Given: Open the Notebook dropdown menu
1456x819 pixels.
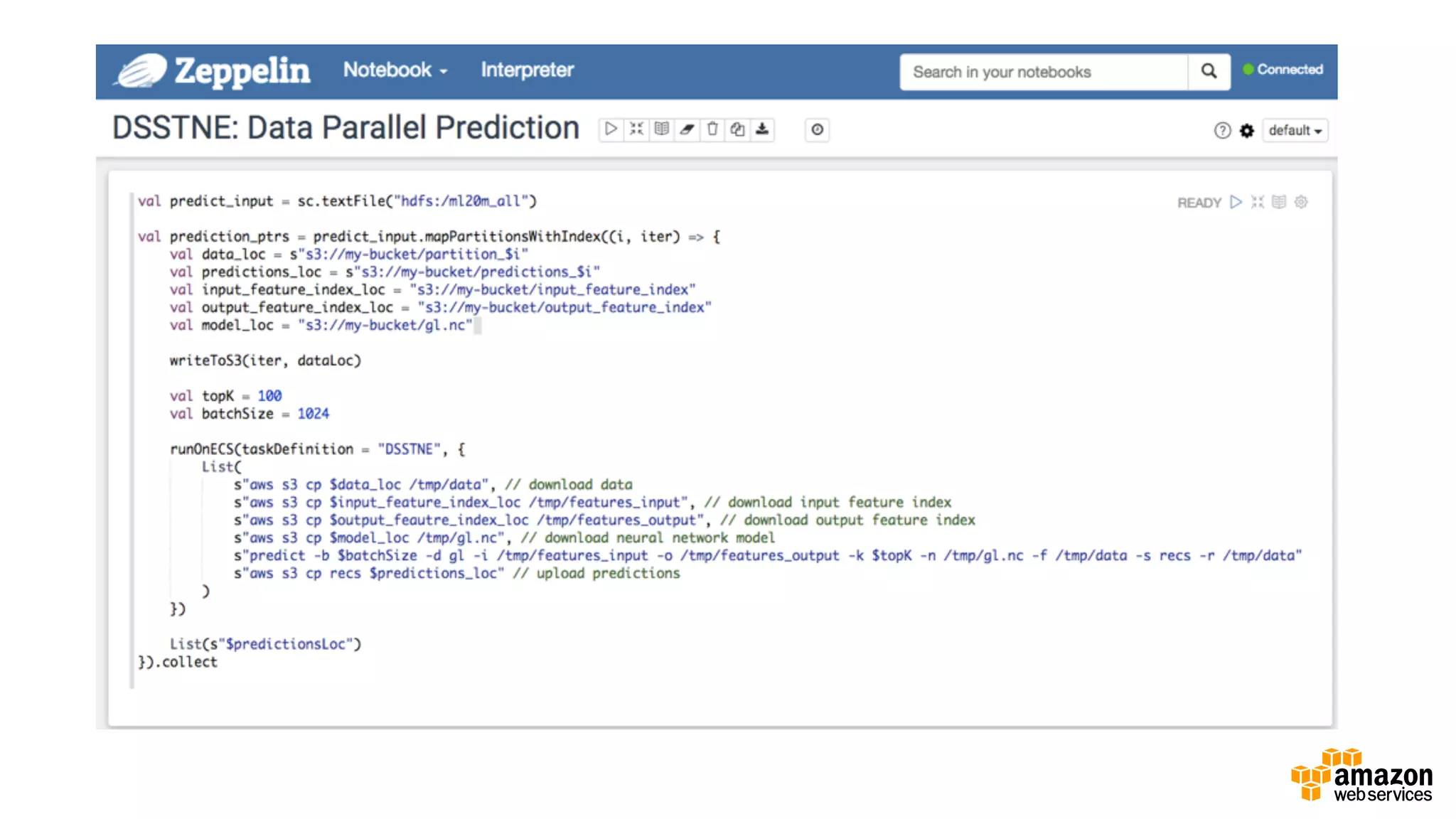Looking at the screenshot, I should (x=395, y=70).
